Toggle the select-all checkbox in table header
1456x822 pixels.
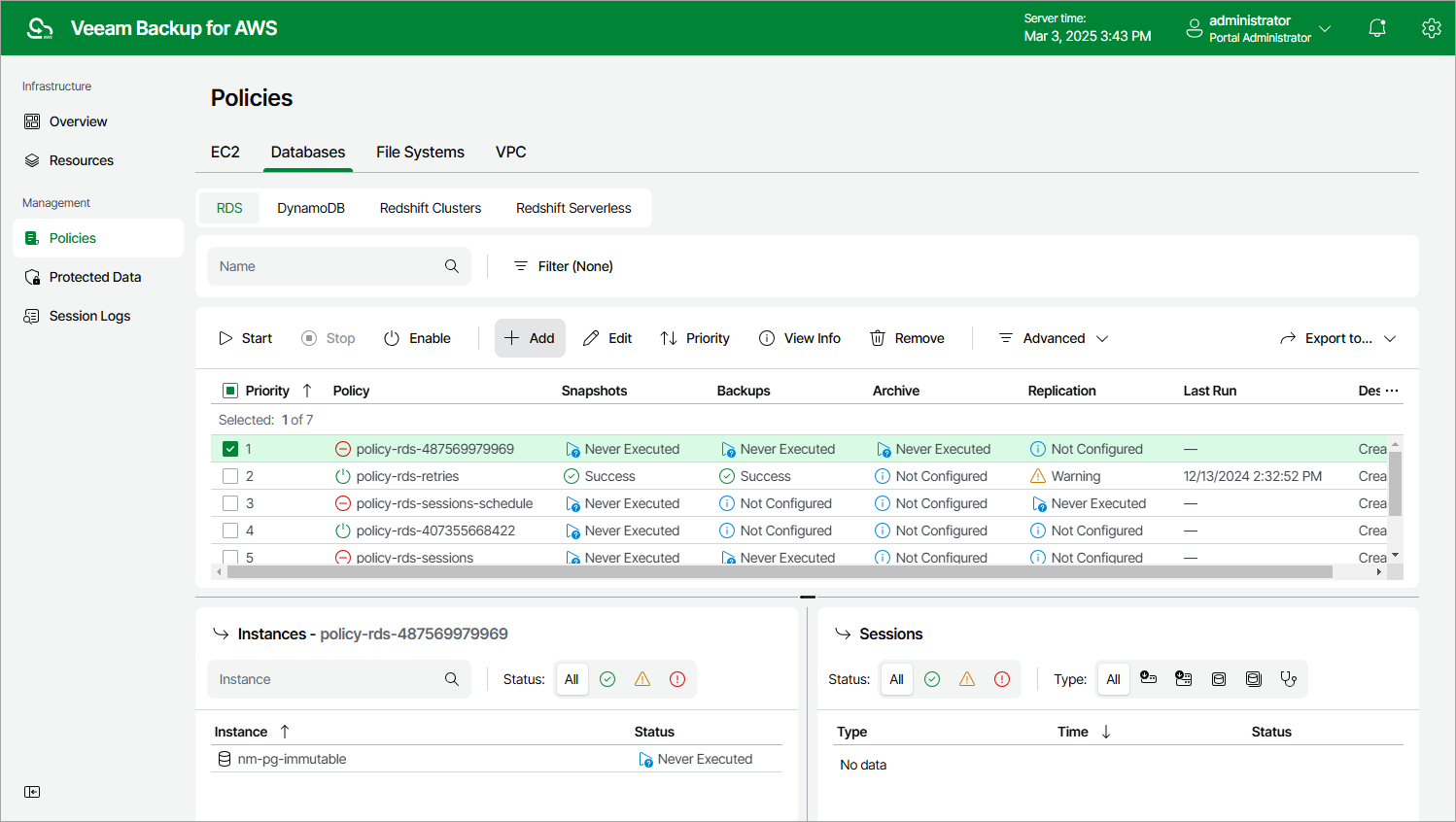(230, 391)
